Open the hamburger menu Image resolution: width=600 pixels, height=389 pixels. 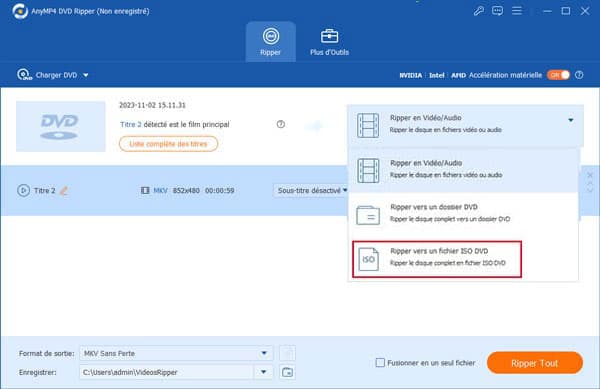coord(517,11)
